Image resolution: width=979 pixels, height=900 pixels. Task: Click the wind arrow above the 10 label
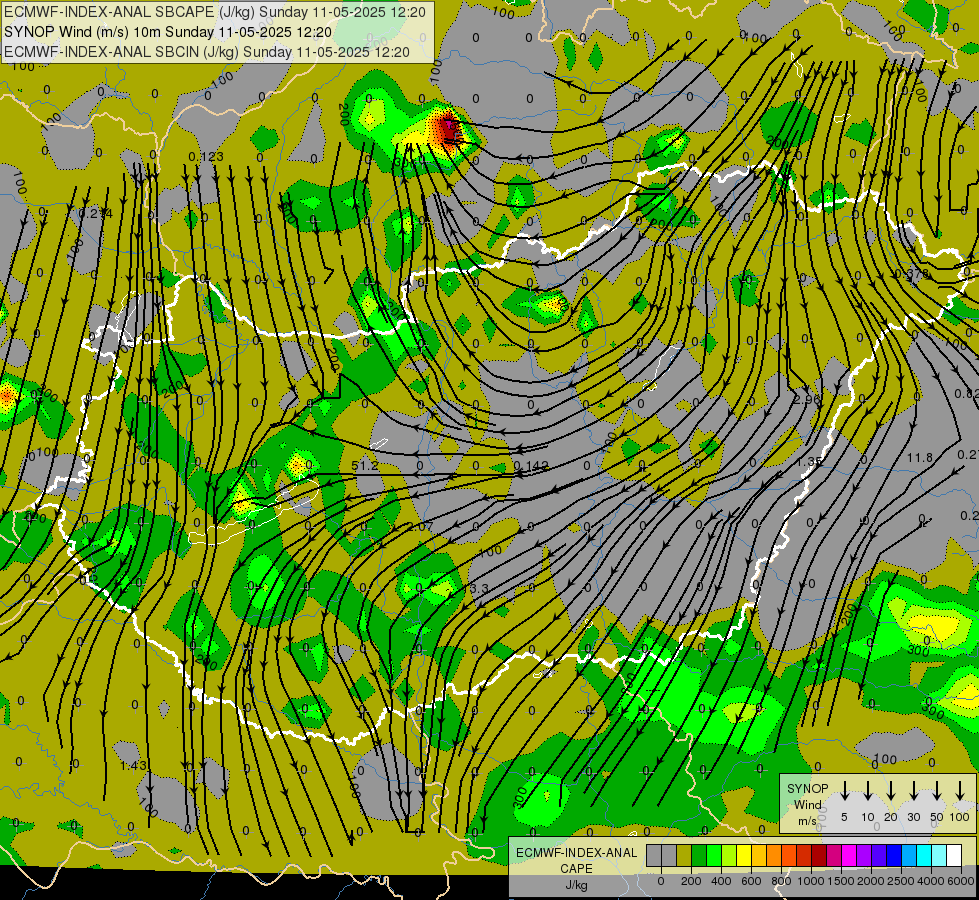click(x=868, y=790)
